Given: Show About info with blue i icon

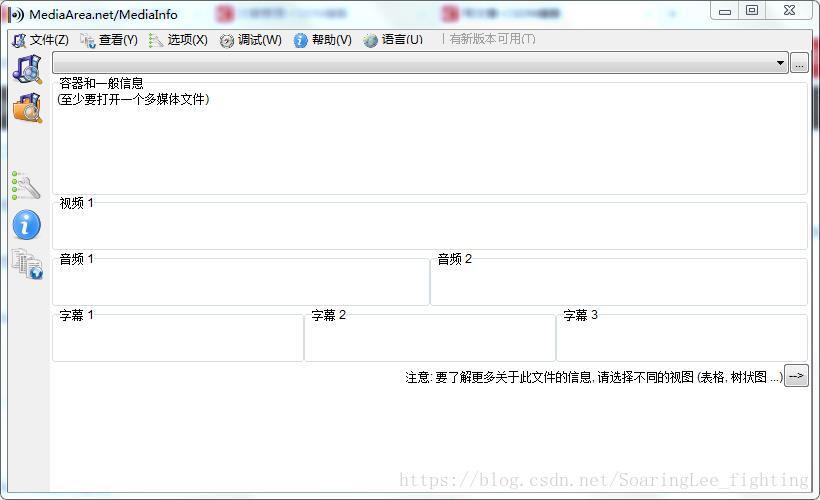Looking at the screenshot, I should tap(26, 225).
